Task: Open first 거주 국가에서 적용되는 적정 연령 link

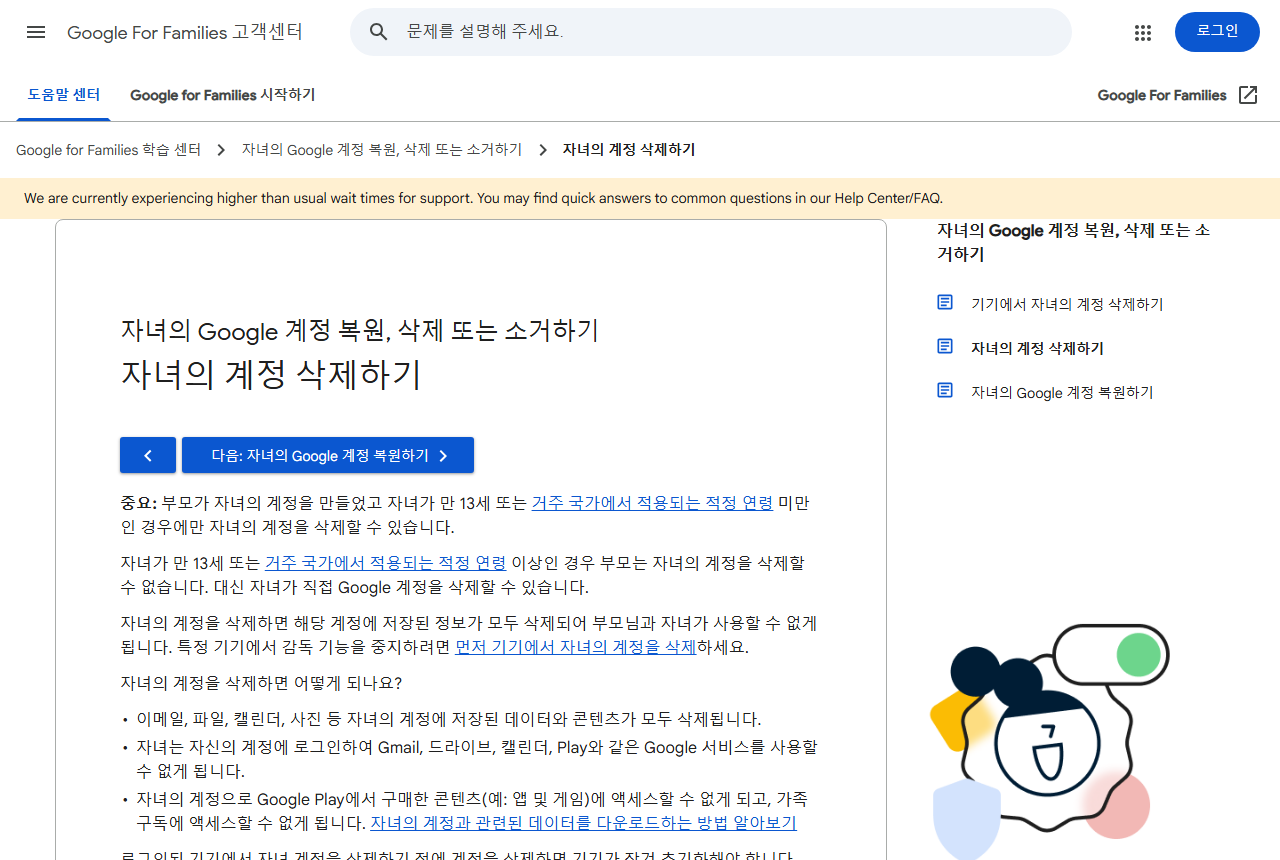Action: 652,503
